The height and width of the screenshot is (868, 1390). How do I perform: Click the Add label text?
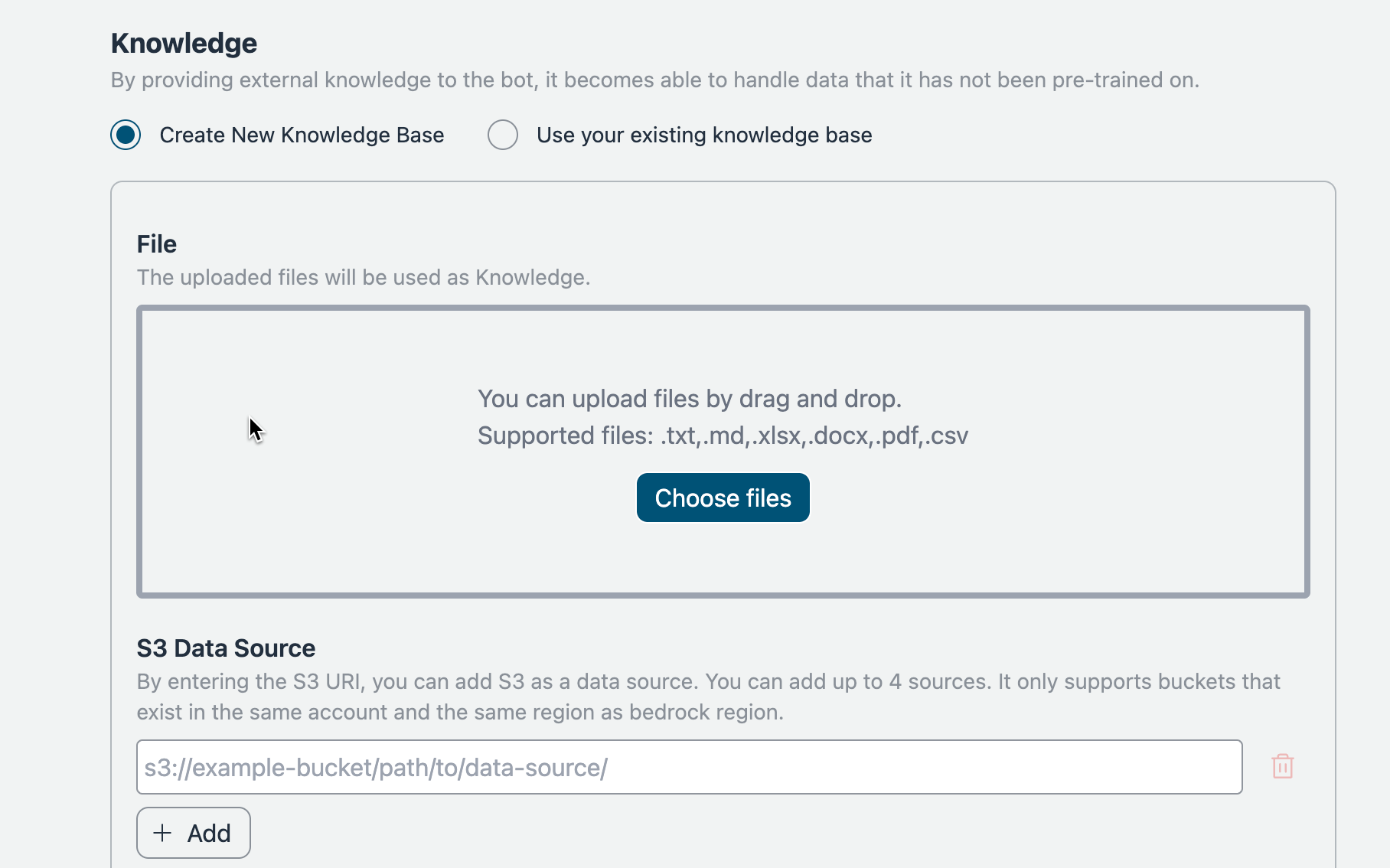pos(209,833)
